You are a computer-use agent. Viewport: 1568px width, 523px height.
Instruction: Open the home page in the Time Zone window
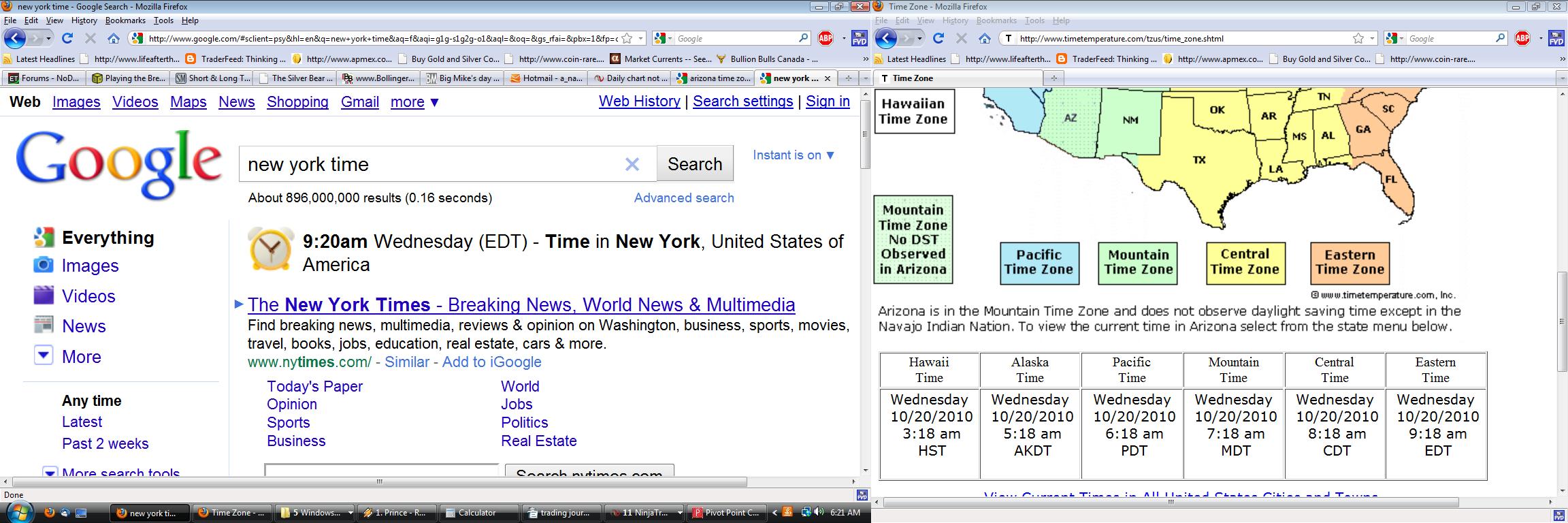pos(985,38)
